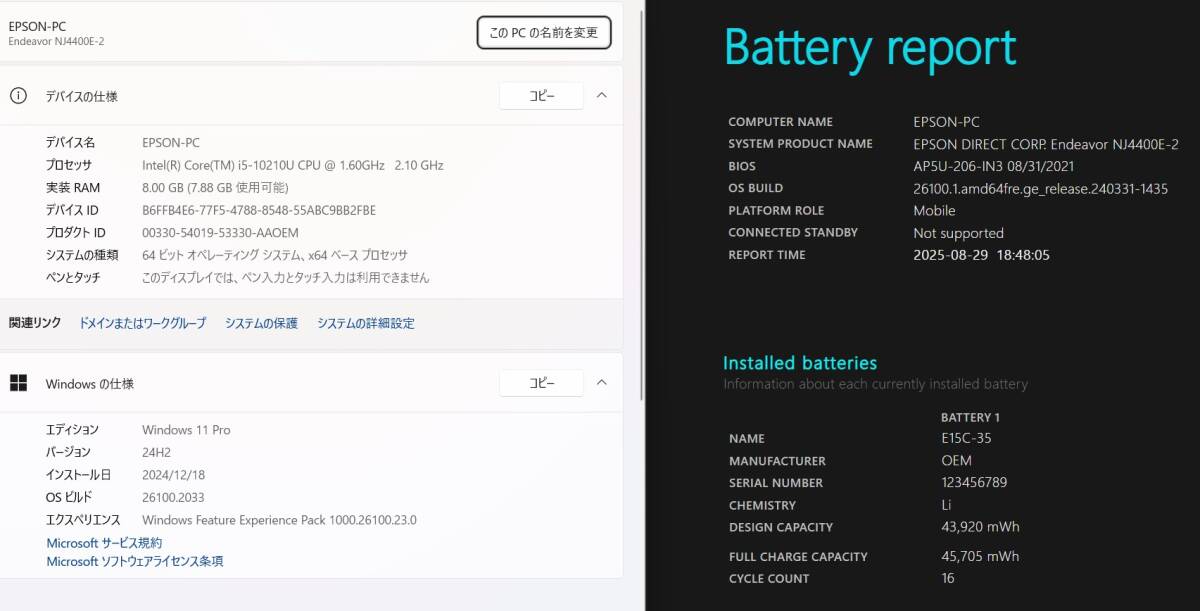The width and height of the screenshot is (1200, 611).
Task: Copy the Windows の仕様 details with コピー
Action: click(541, 383)
